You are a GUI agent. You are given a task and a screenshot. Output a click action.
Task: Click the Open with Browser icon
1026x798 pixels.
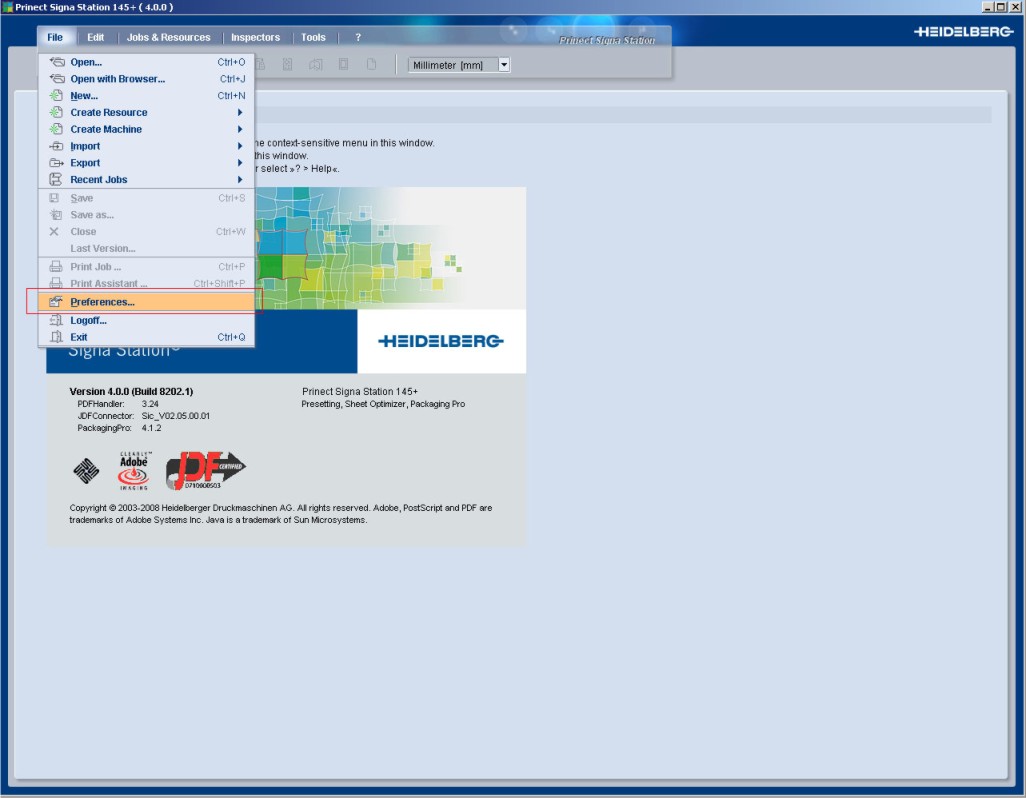58,79
